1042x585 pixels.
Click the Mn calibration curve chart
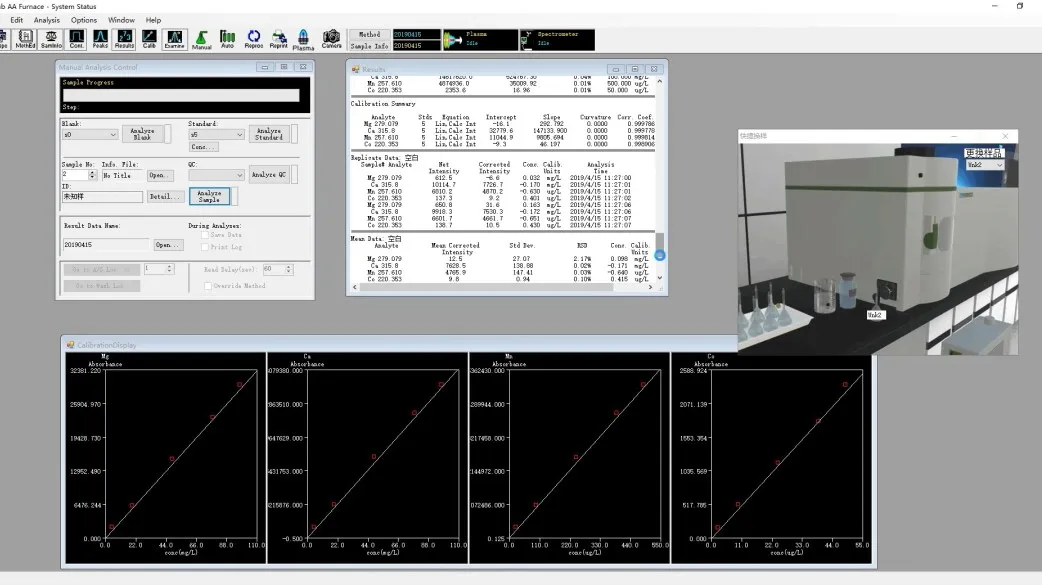pyautogui.click(x=570, y=458)
